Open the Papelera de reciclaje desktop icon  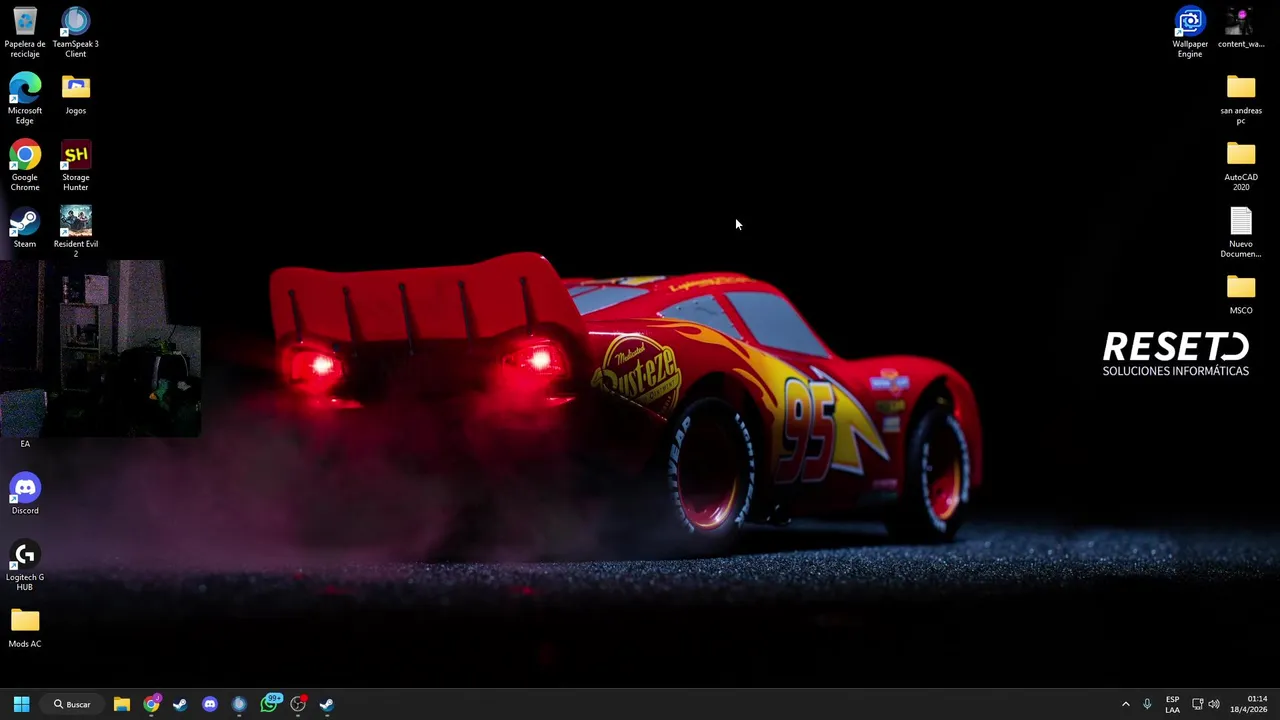[x=25, y=32]
